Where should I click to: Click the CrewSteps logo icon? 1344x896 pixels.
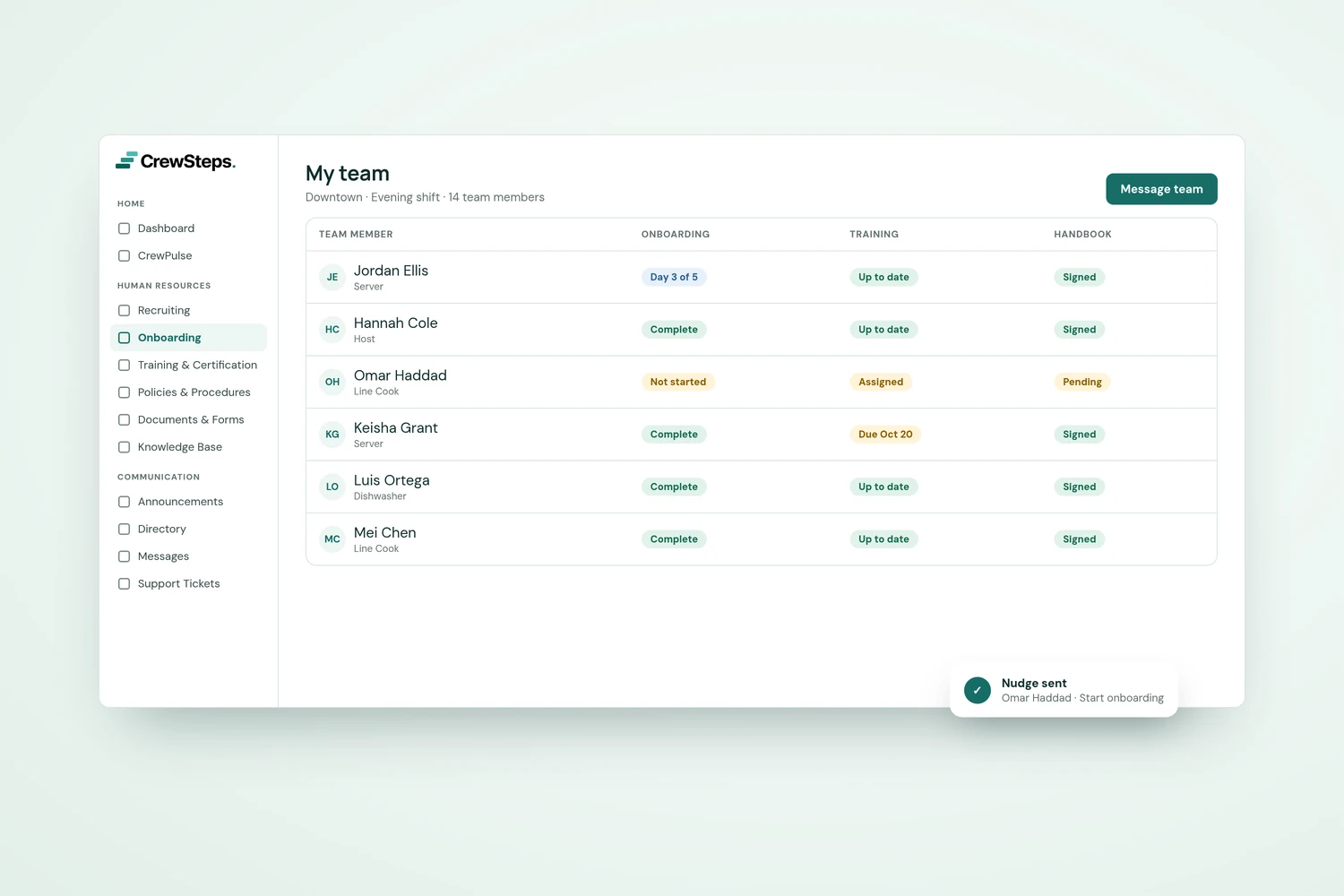coord(126,160)
